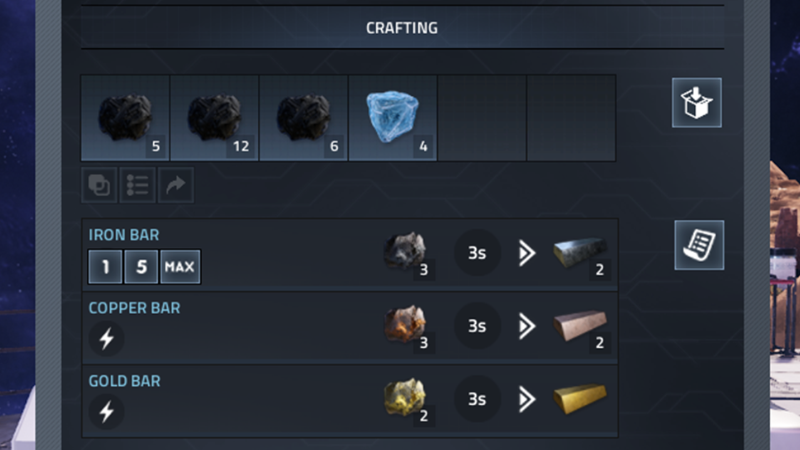The image size is (800, 450).
Task: Click the curved share arrow icon
Action: pos(176,185)
